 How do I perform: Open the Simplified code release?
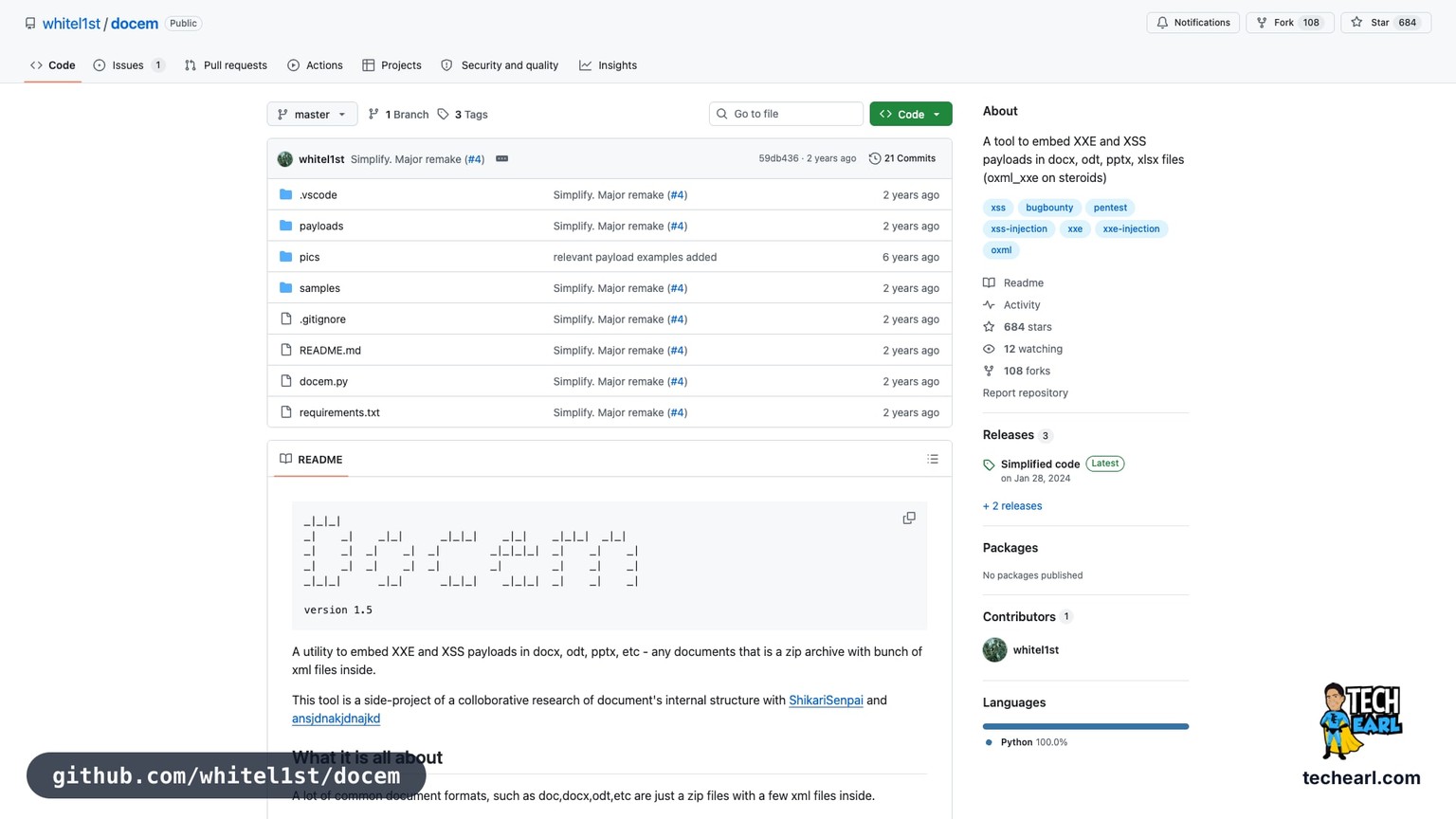click(1040, 464)
